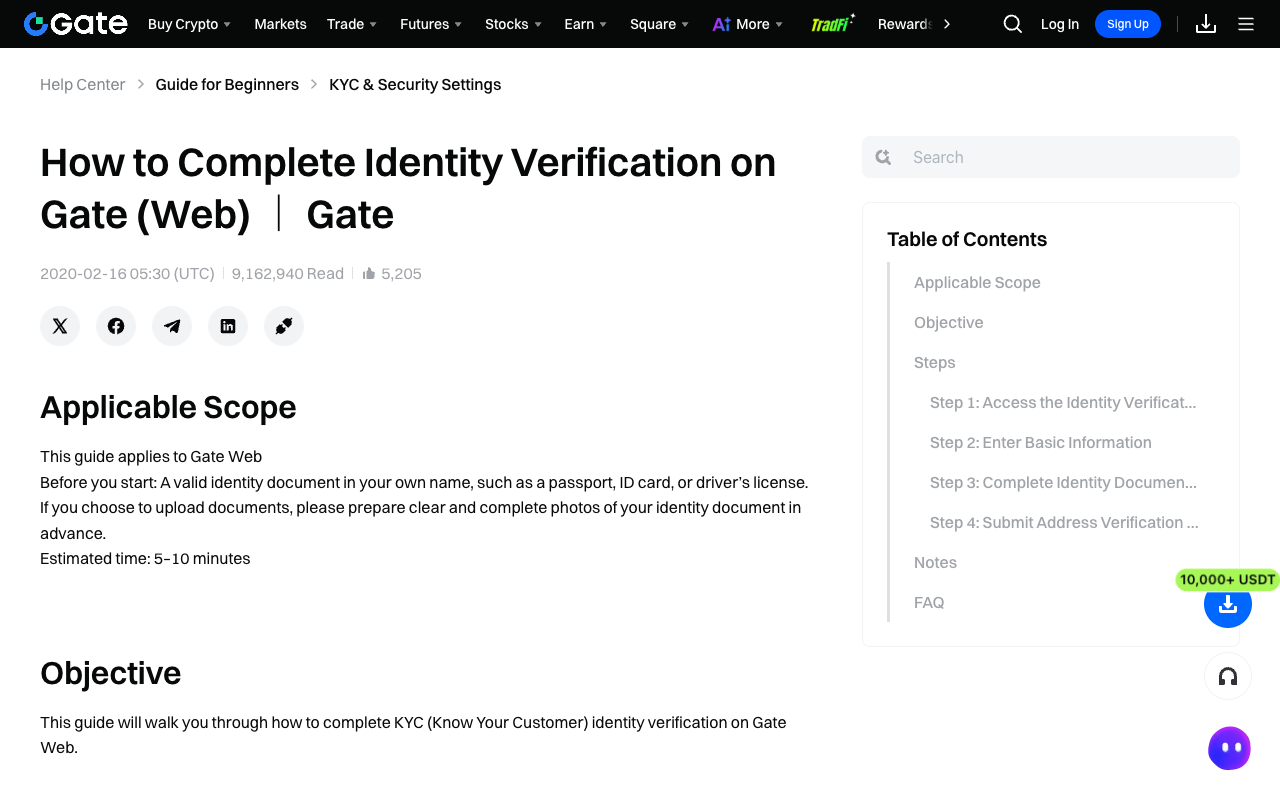Tap the blue floating download button
This screenshot has width=1280, height=800.
1228,604
